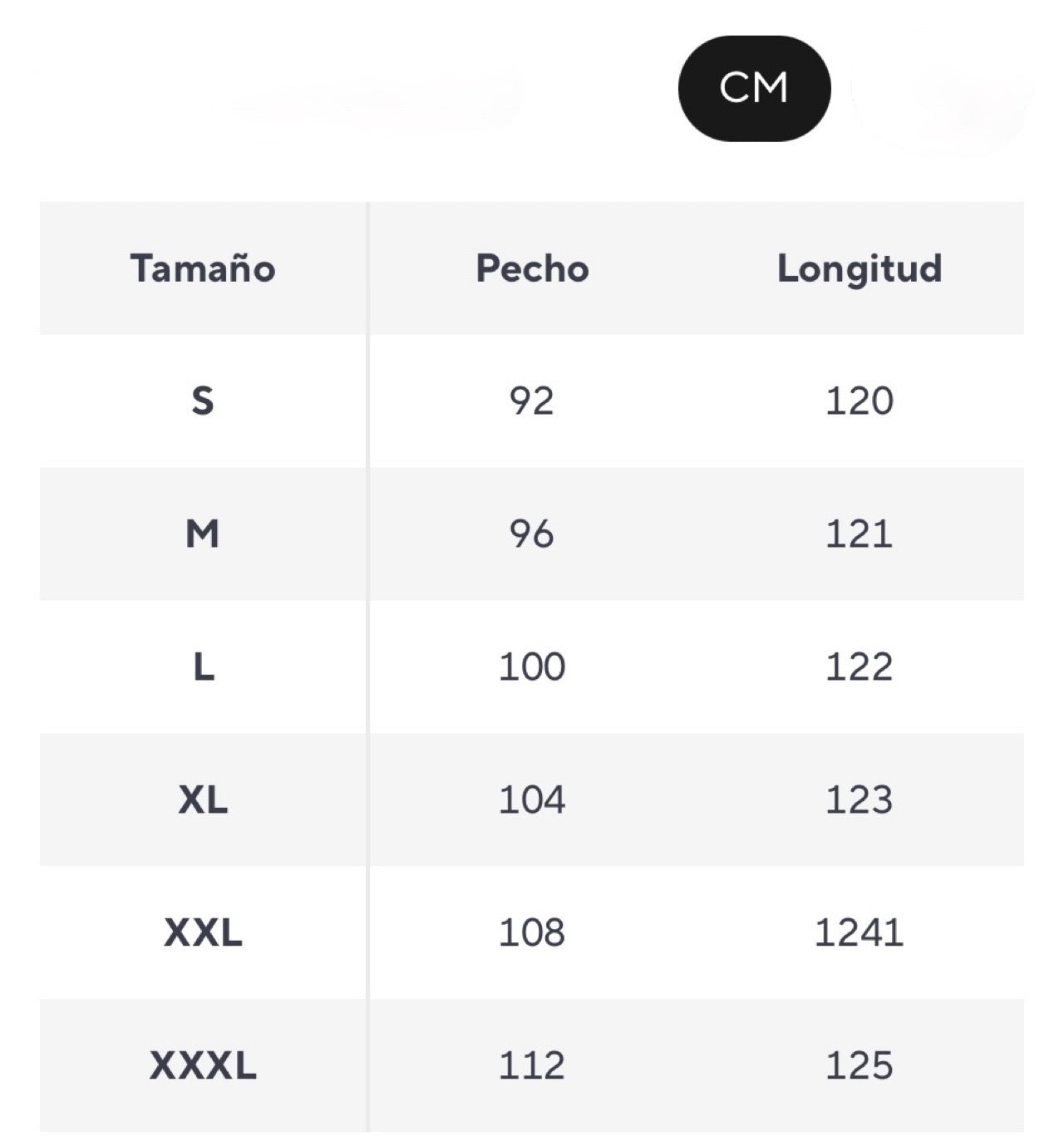Click the Longitud column header

click(x=860, y=268)
